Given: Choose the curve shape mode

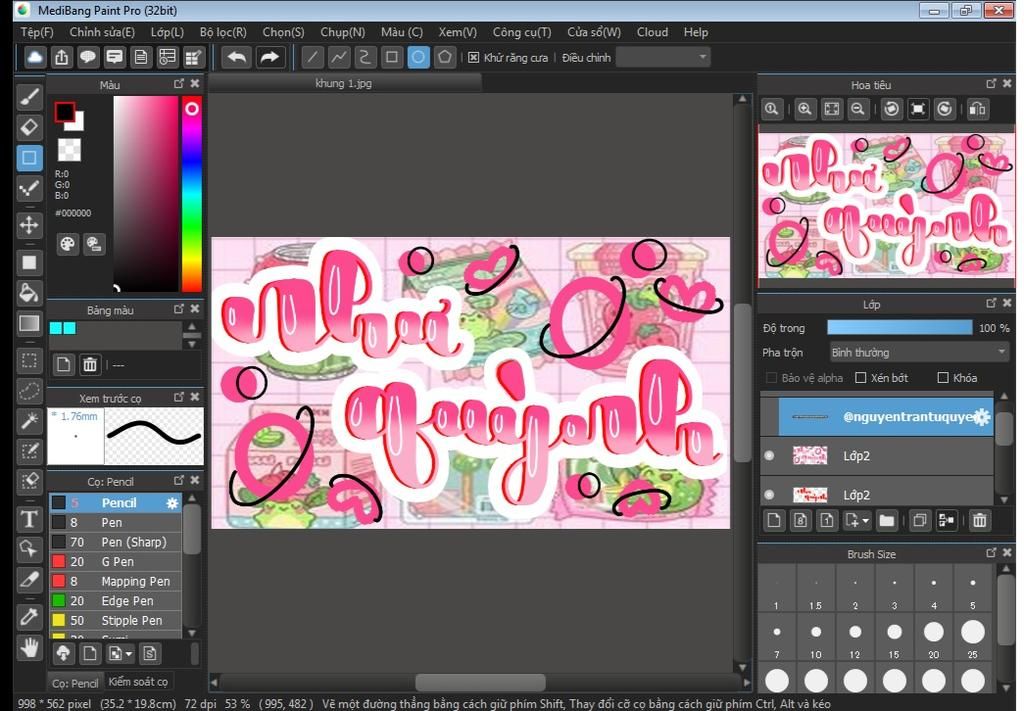Looking at the screenshot, I should tap(365, 57).
